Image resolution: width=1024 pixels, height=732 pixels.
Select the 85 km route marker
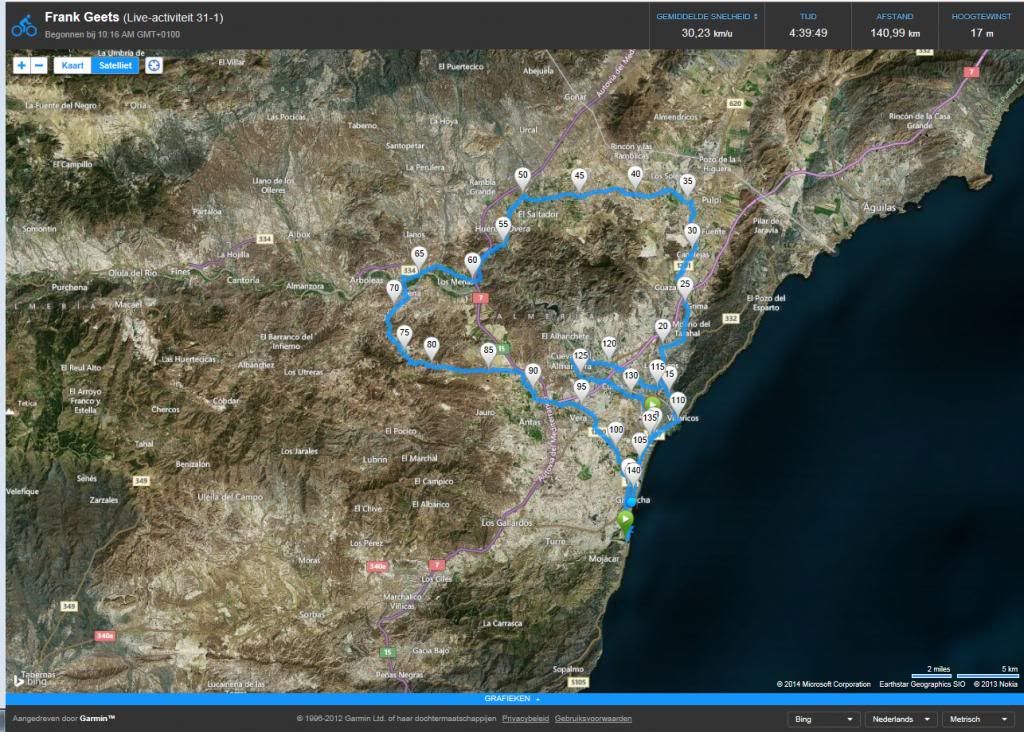tap(488, 353)
